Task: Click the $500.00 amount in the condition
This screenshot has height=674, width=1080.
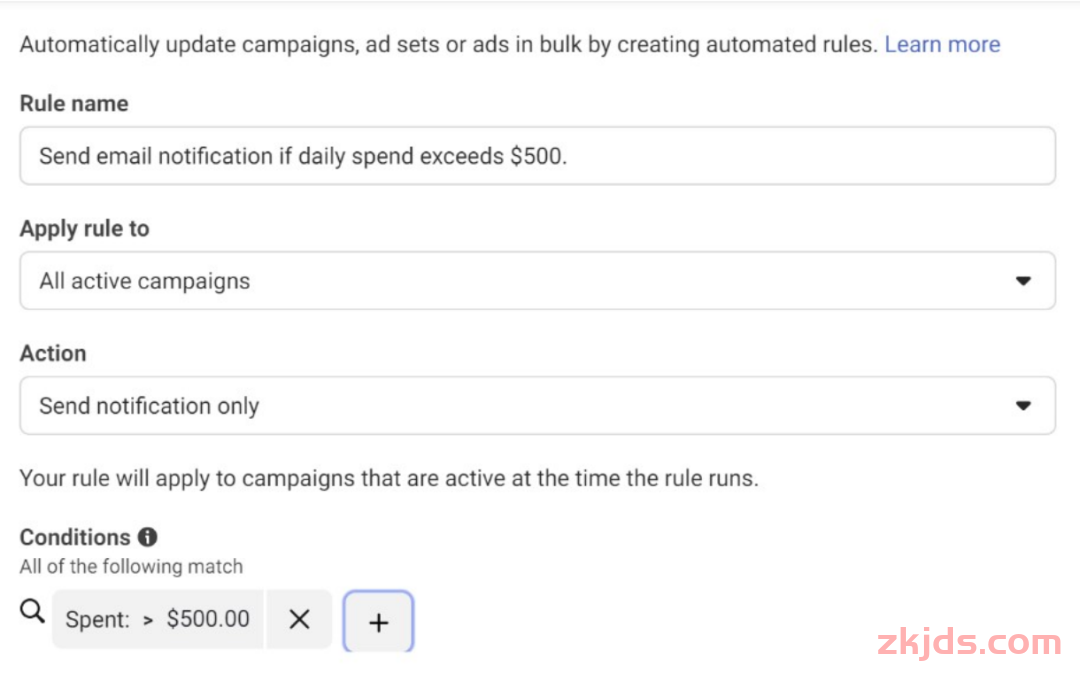Action: (208, 620)
